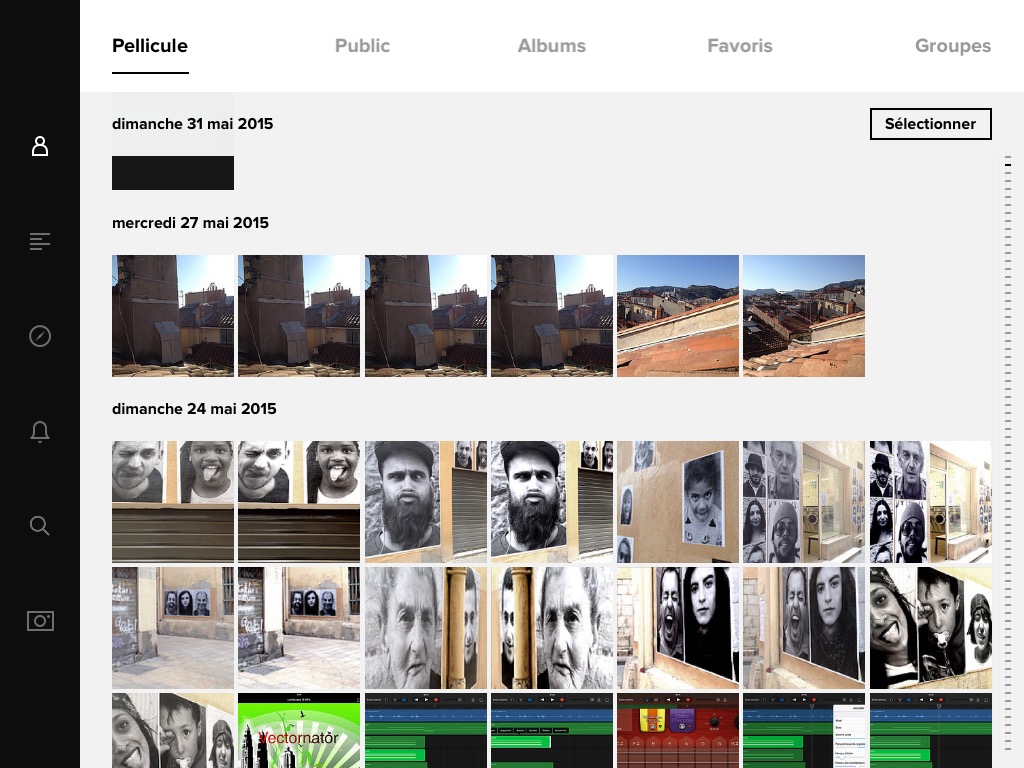Open first graffiti street corner photo
Screen dimensions: 1024x768
(x=173, y=628)
